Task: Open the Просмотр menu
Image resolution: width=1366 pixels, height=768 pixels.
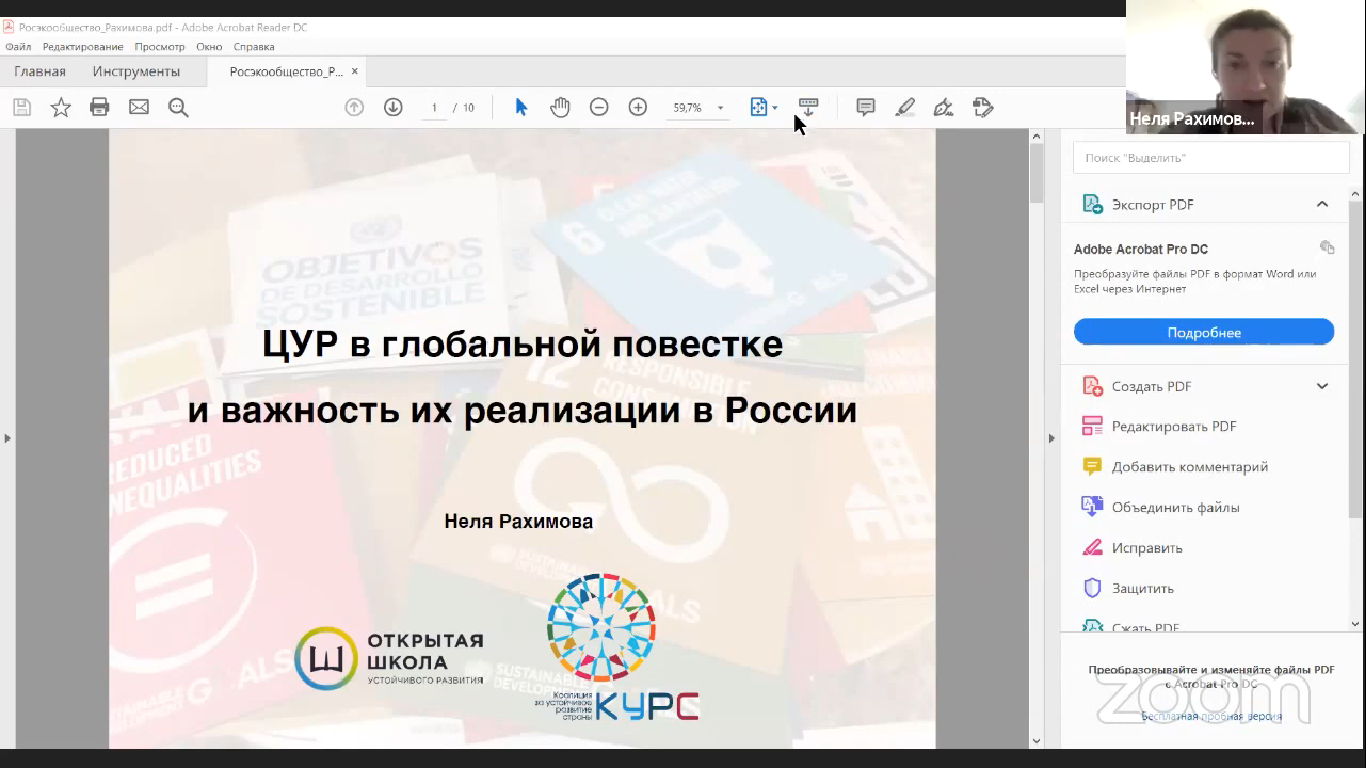Action: pos(160,47)
